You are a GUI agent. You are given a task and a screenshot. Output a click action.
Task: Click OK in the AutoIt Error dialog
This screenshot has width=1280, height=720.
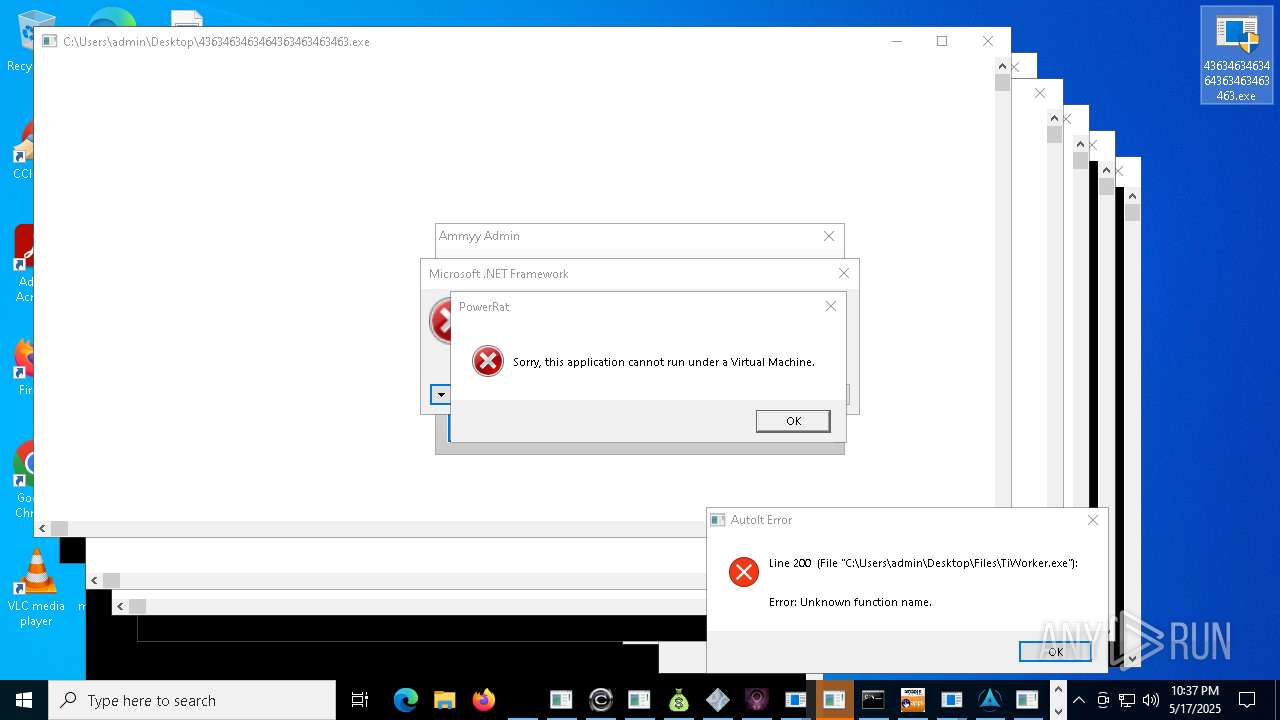tap(1055, 651)
